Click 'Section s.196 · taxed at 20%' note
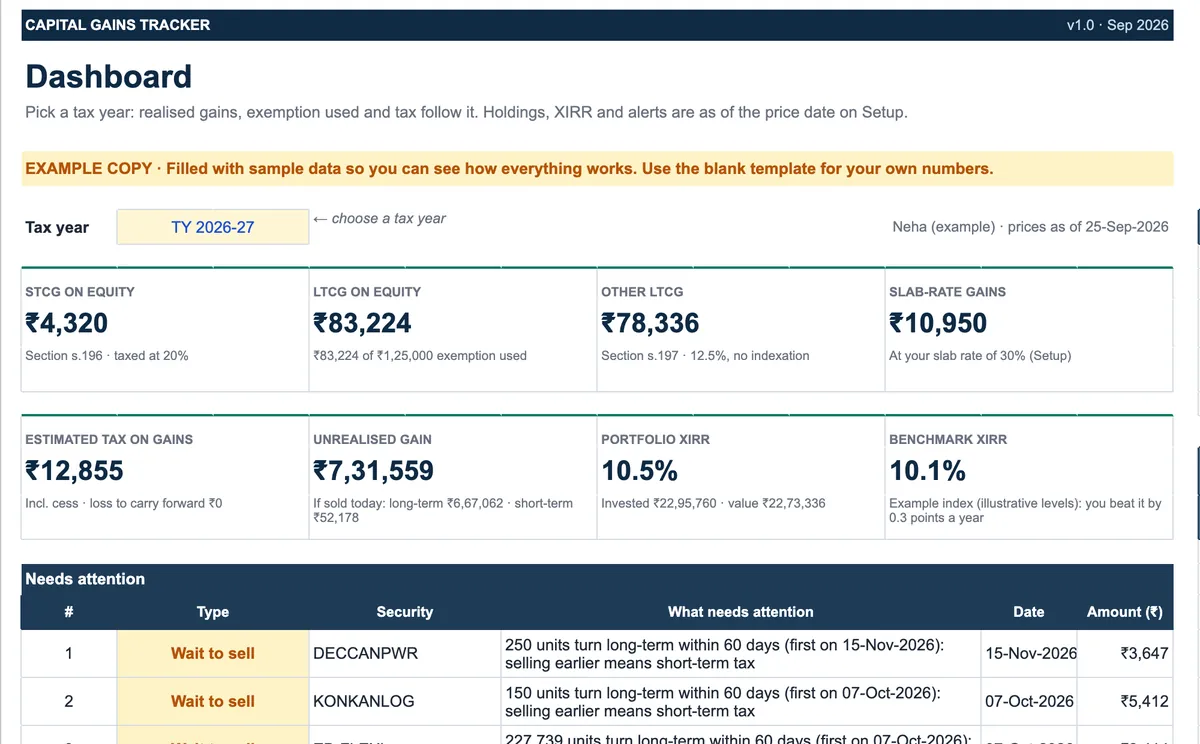This screenshot has height=744, width=1200. coord(107,355)
